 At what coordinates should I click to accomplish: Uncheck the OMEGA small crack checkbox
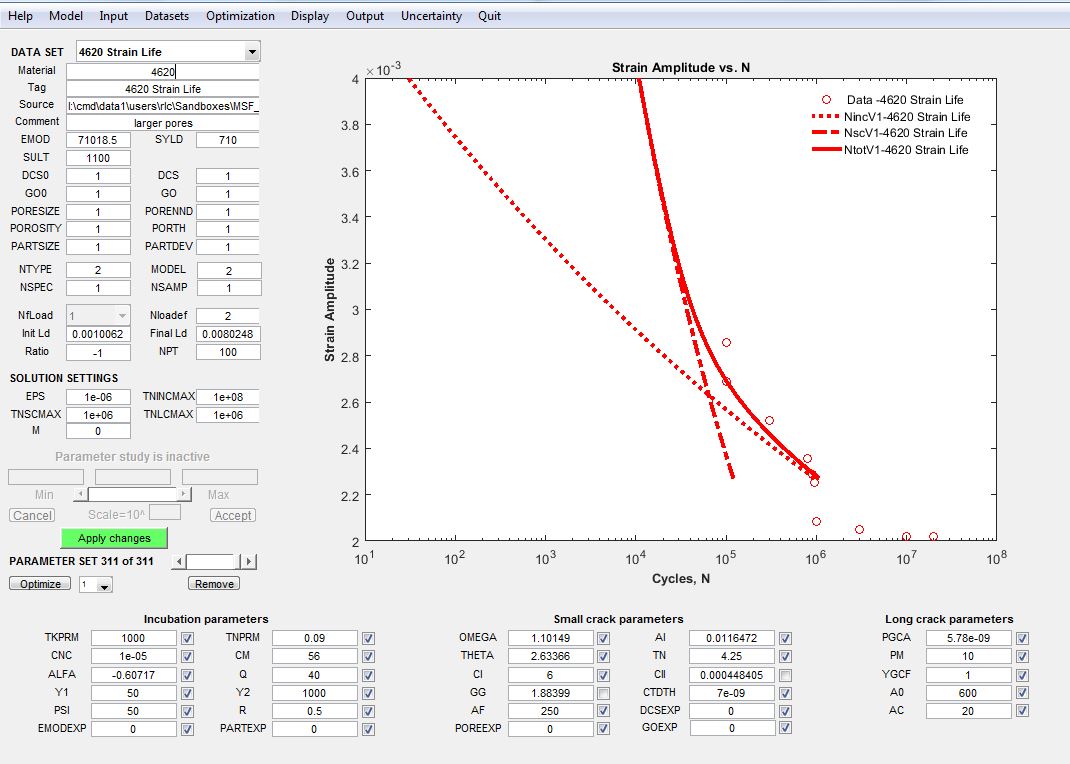[603, 638]
